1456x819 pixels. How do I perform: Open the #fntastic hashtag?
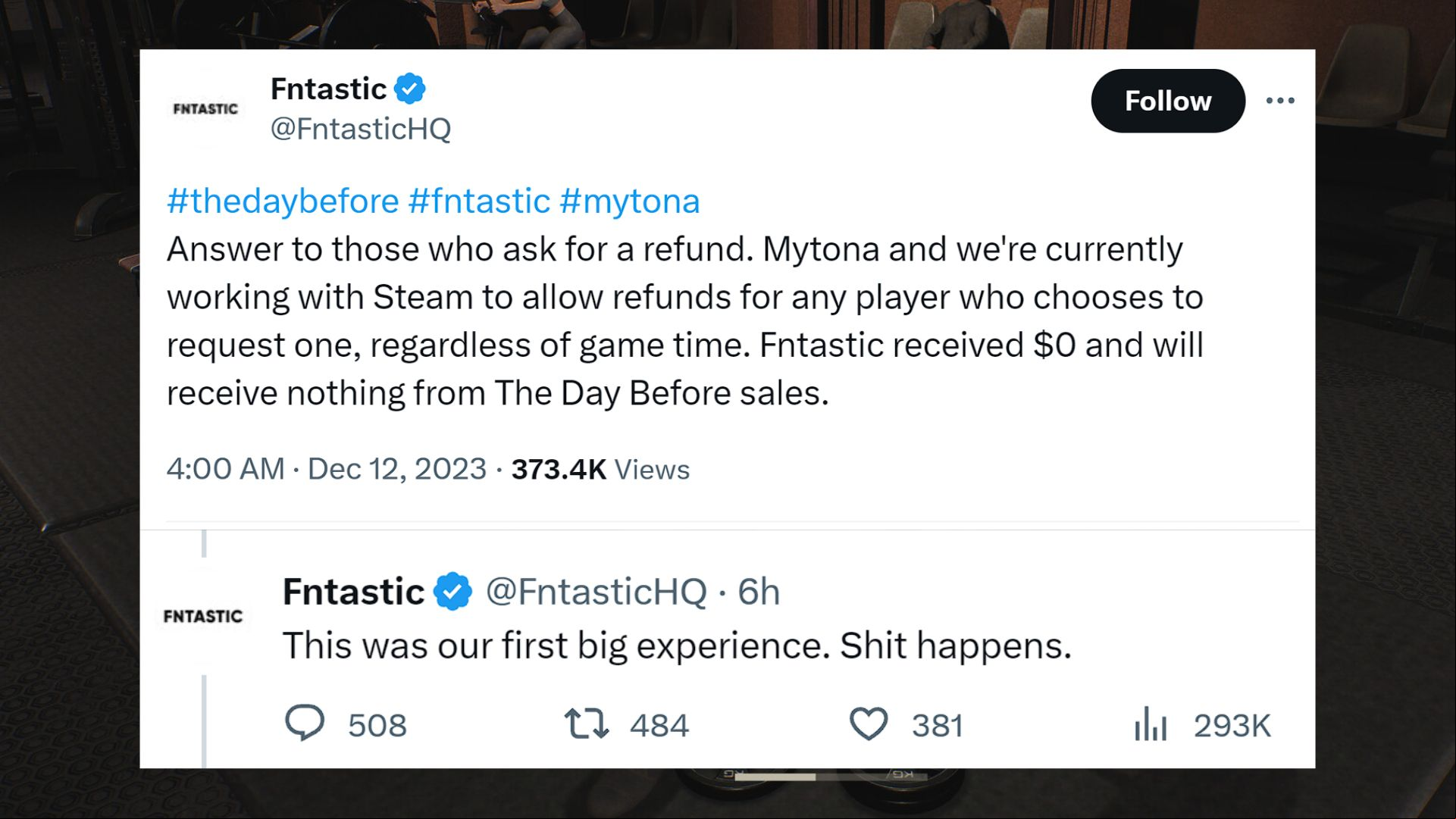tap(479, 202)
